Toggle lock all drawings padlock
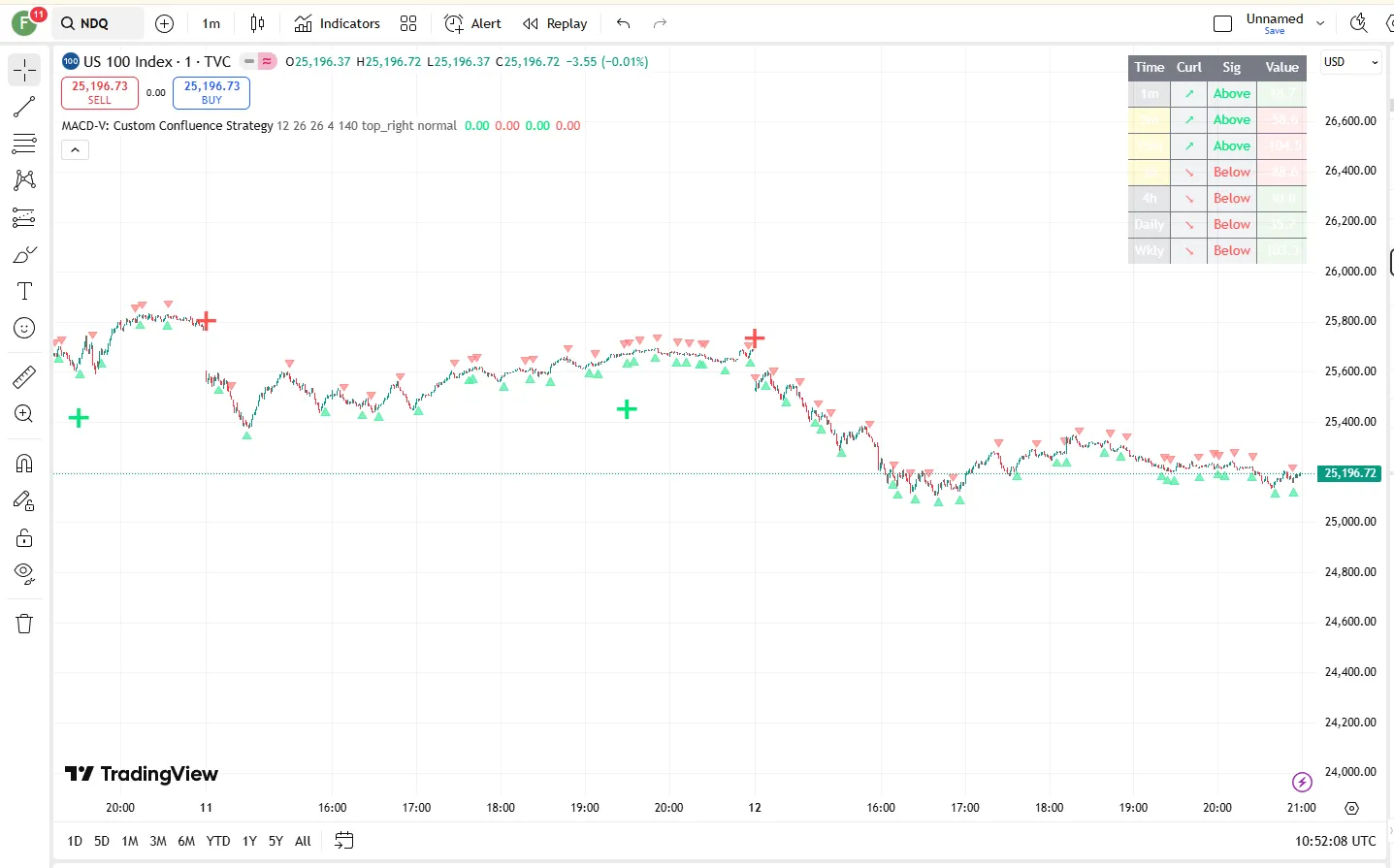The image size is (1394, 868). point(24,538)
